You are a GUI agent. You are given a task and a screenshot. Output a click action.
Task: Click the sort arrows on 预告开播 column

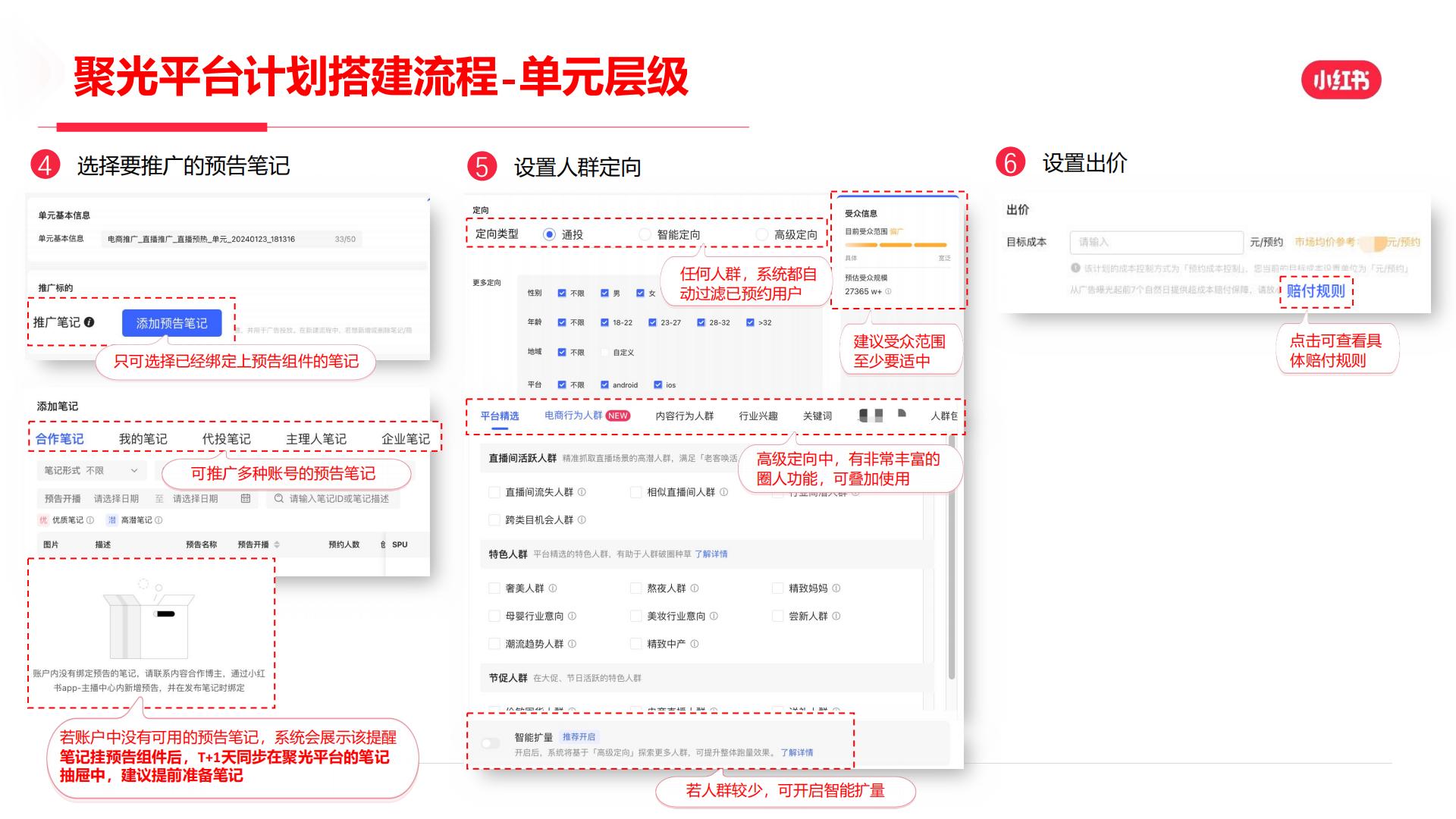[x=277, y=544]
